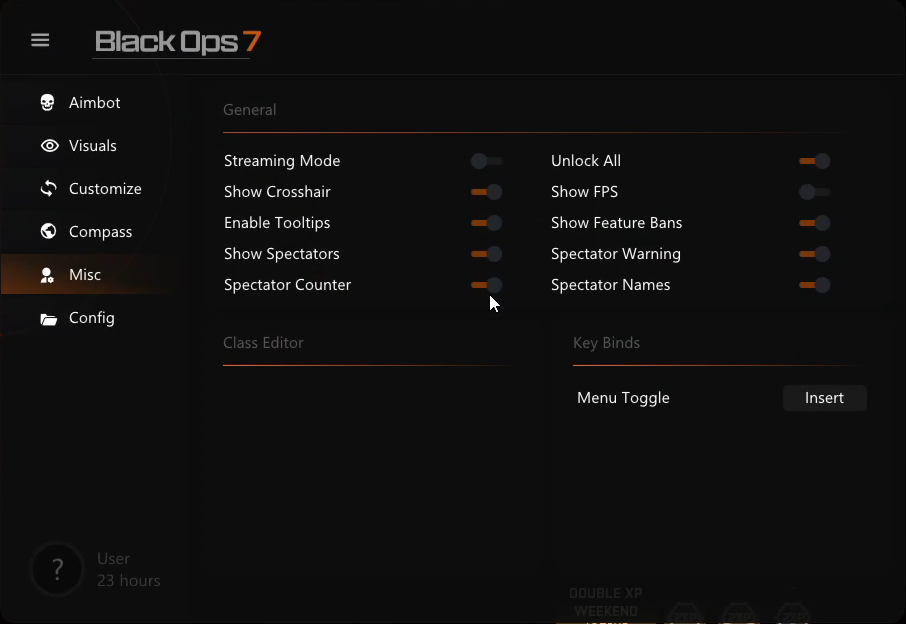Enable Show FPS
The height and width of the screenshot is (624, 906).
pyautogui.click(x=815, y=192)
